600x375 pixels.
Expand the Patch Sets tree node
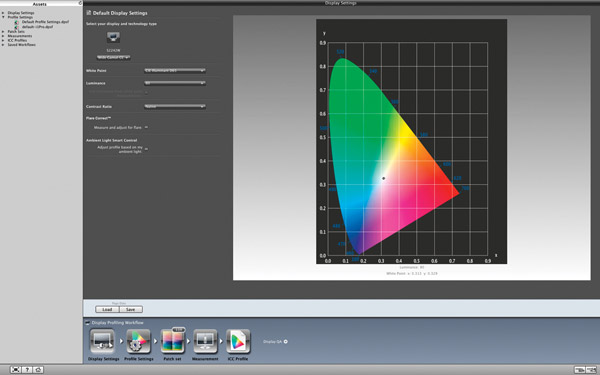[x=3, y=31]
